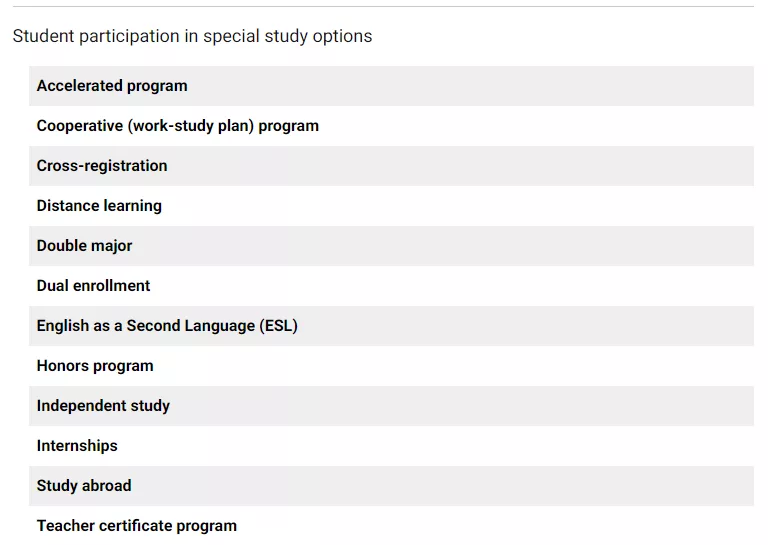Click "special study options" in the heading

point(288,36)
